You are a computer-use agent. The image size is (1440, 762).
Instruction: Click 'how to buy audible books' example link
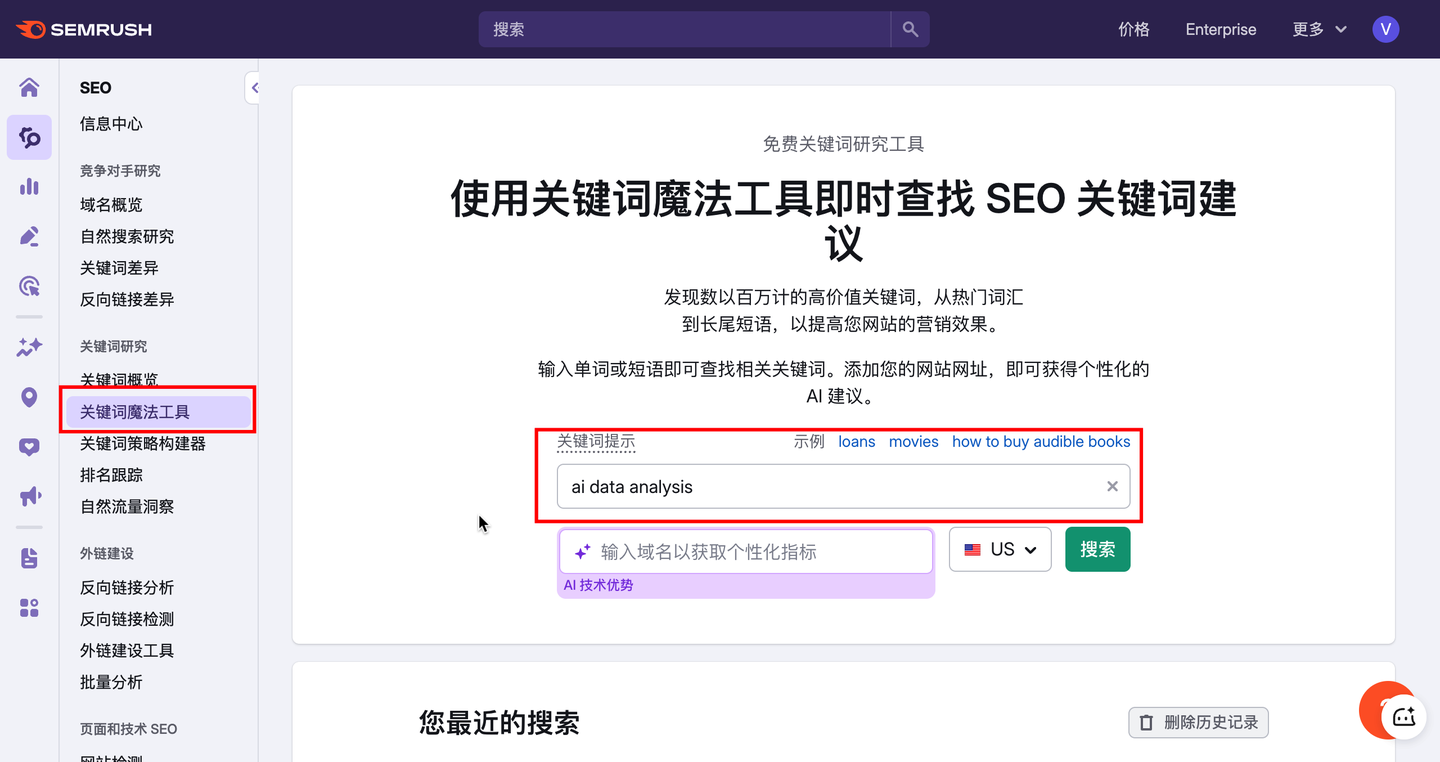click(x=1041, y=441)
